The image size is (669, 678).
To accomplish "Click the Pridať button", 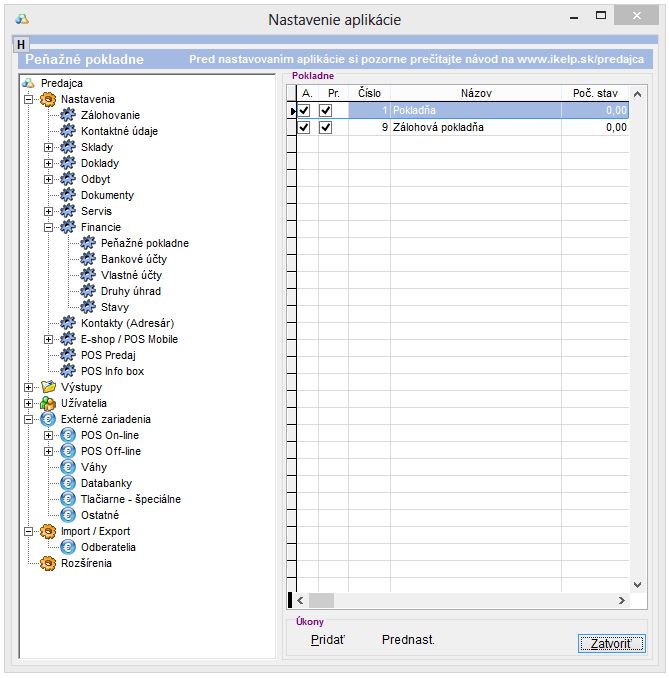I will (x=328, y=640).
